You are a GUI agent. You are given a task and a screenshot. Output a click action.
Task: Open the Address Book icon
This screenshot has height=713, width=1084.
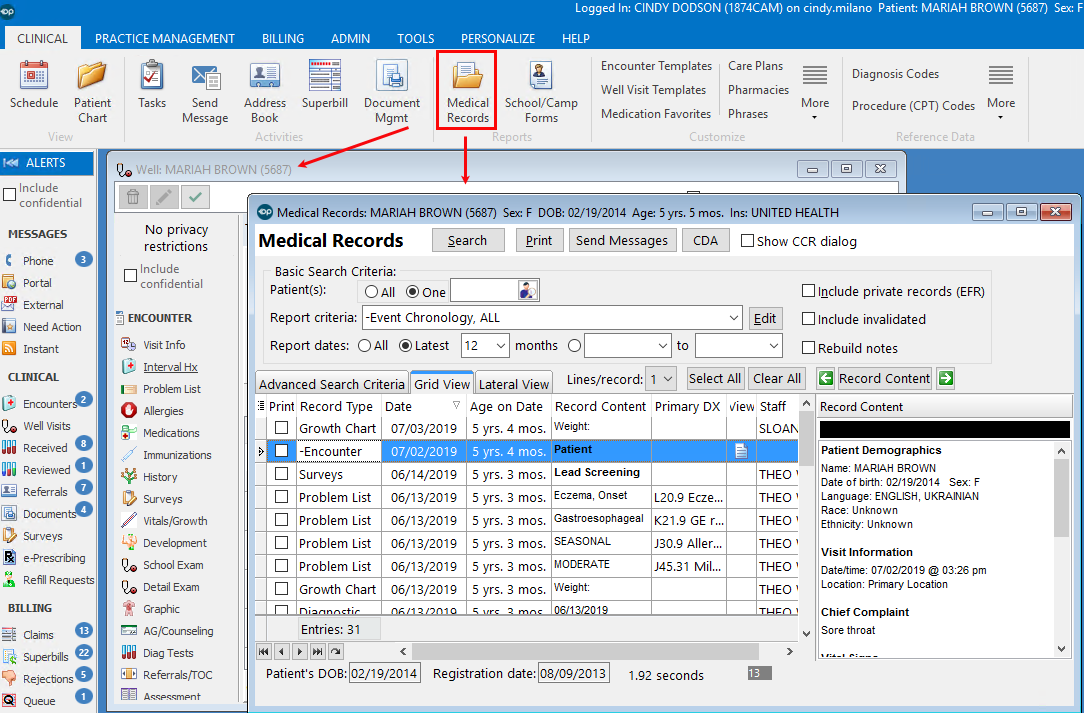pos(264,75)
